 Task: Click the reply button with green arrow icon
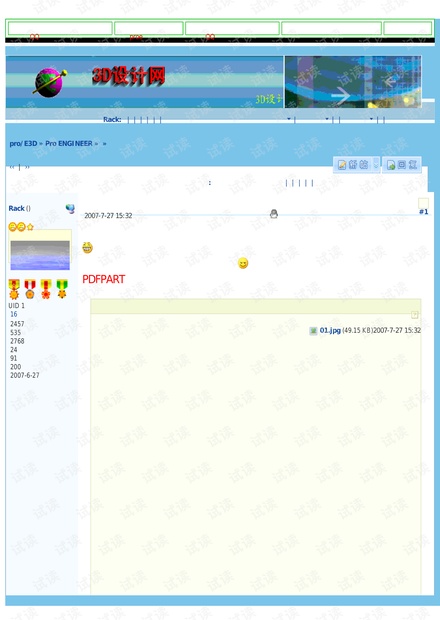pos(402,164)
